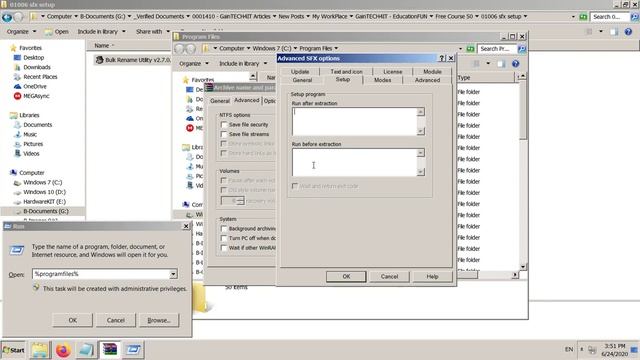
Task: Click OK in the Run dialog
Action: point(73,320)
